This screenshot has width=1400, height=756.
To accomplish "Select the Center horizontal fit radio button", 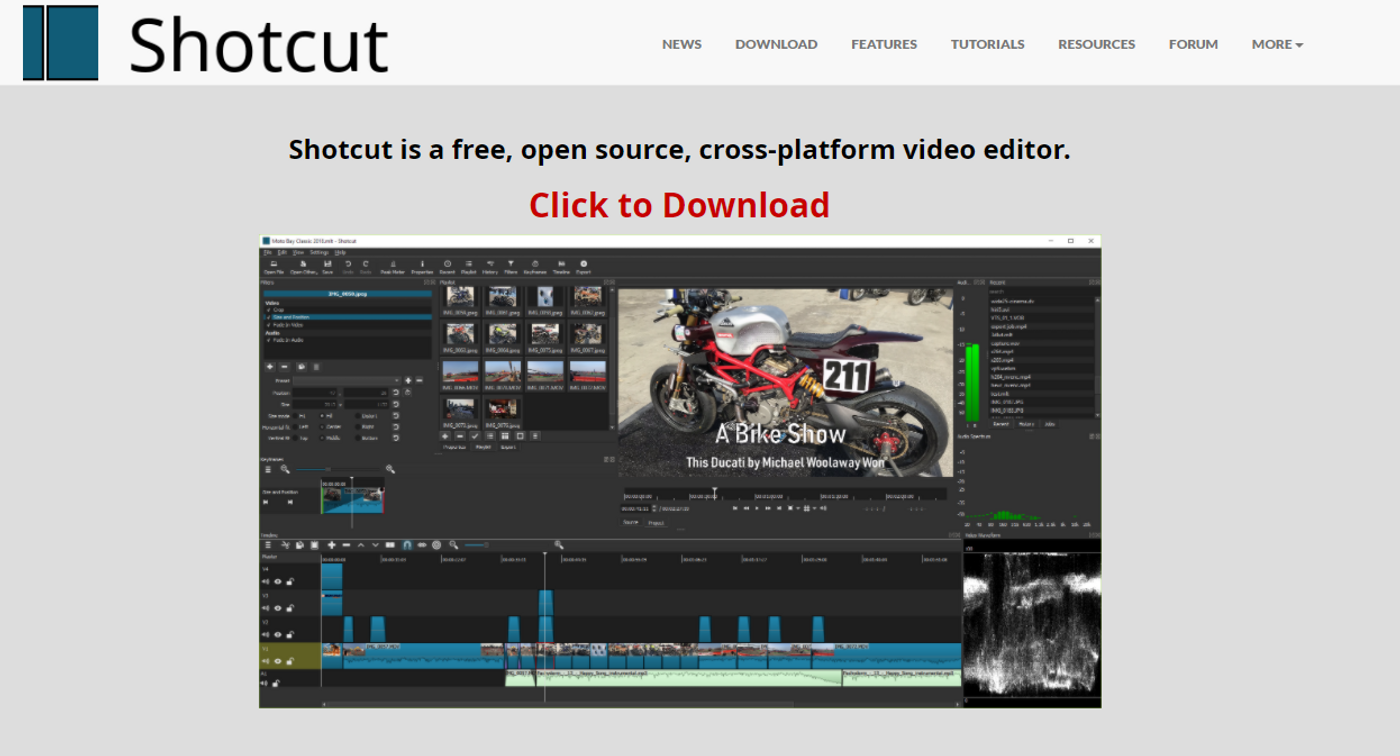I will [x=322, y=427].
